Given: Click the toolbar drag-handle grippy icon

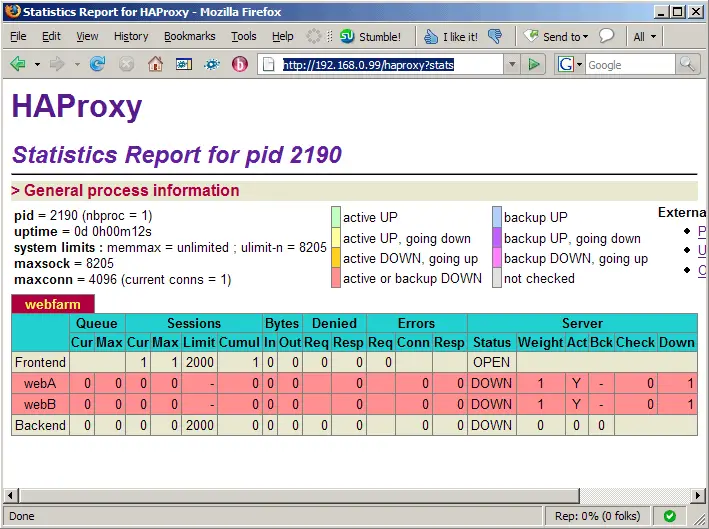Looking at the screenshot, I should click(x=330, y=36).
